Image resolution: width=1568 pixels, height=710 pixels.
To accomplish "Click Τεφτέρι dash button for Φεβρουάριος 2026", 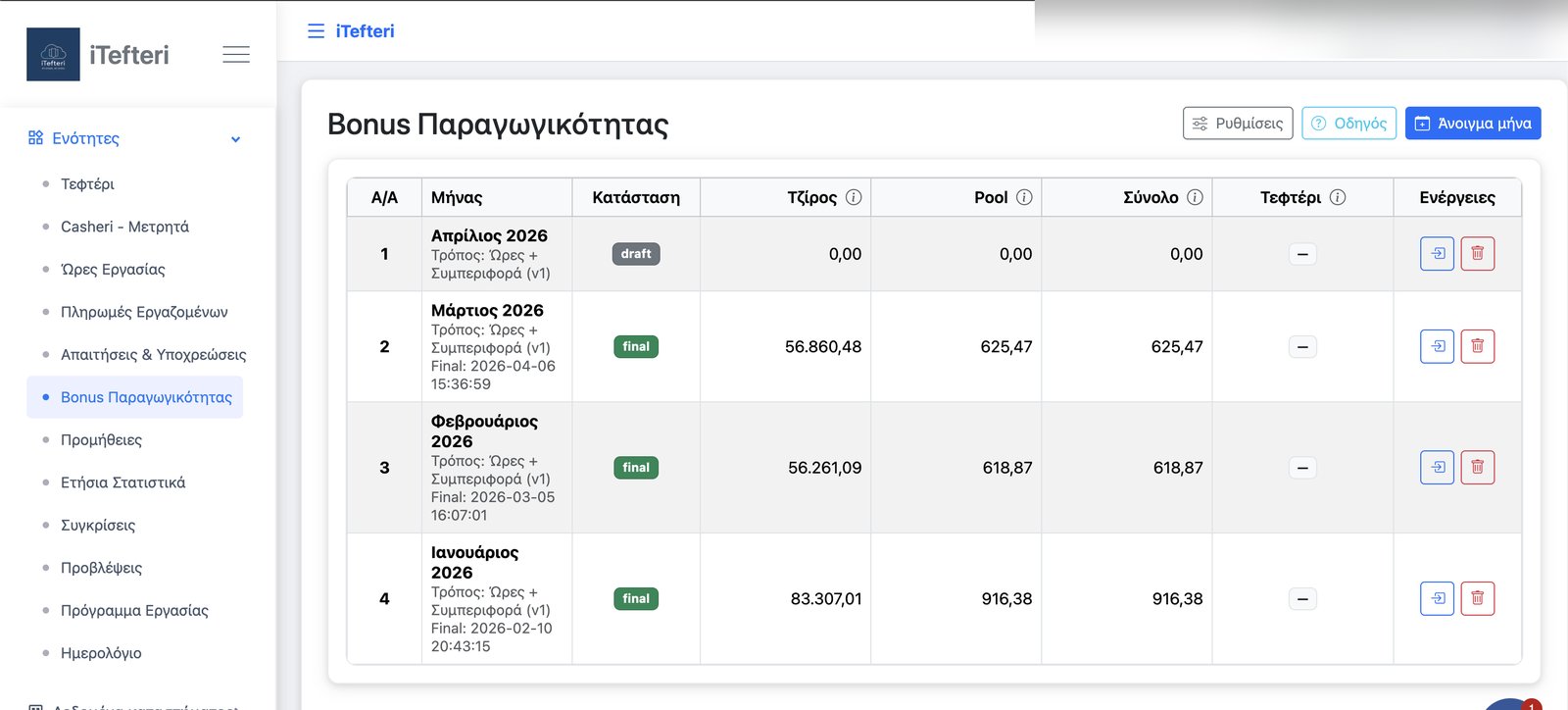I will click(1302, 468).
